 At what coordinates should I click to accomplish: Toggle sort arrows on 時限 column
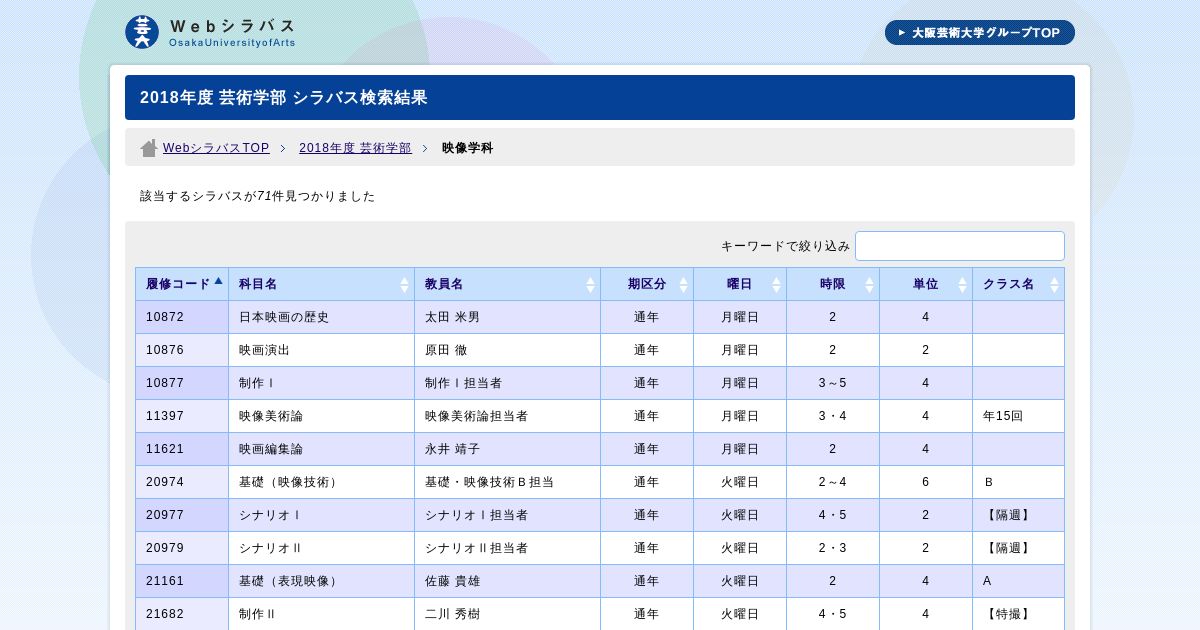[x=869, y=285]
